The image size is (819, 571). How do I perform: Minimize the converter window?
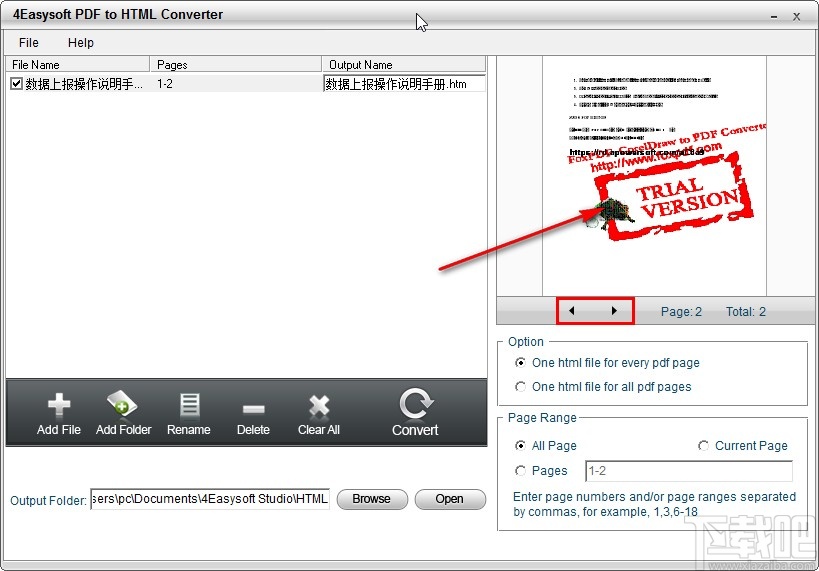coord(774,17)
